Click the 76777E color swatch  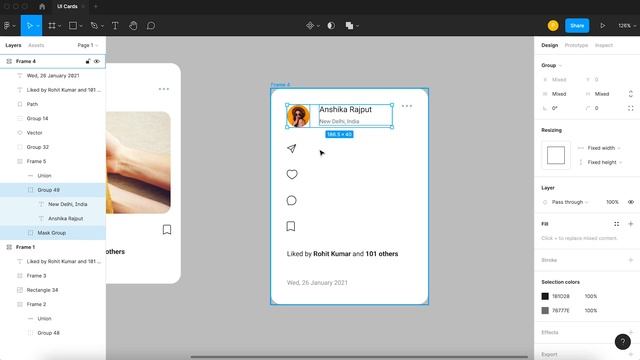545,310
